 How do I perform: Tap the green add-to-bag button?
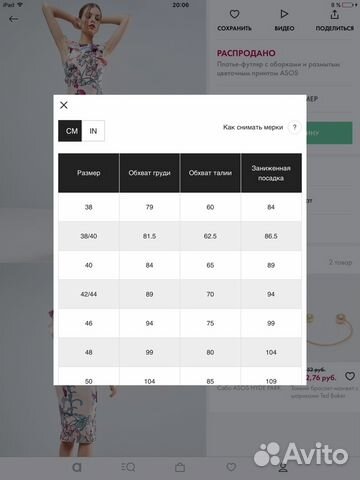[x=329, y=133]
